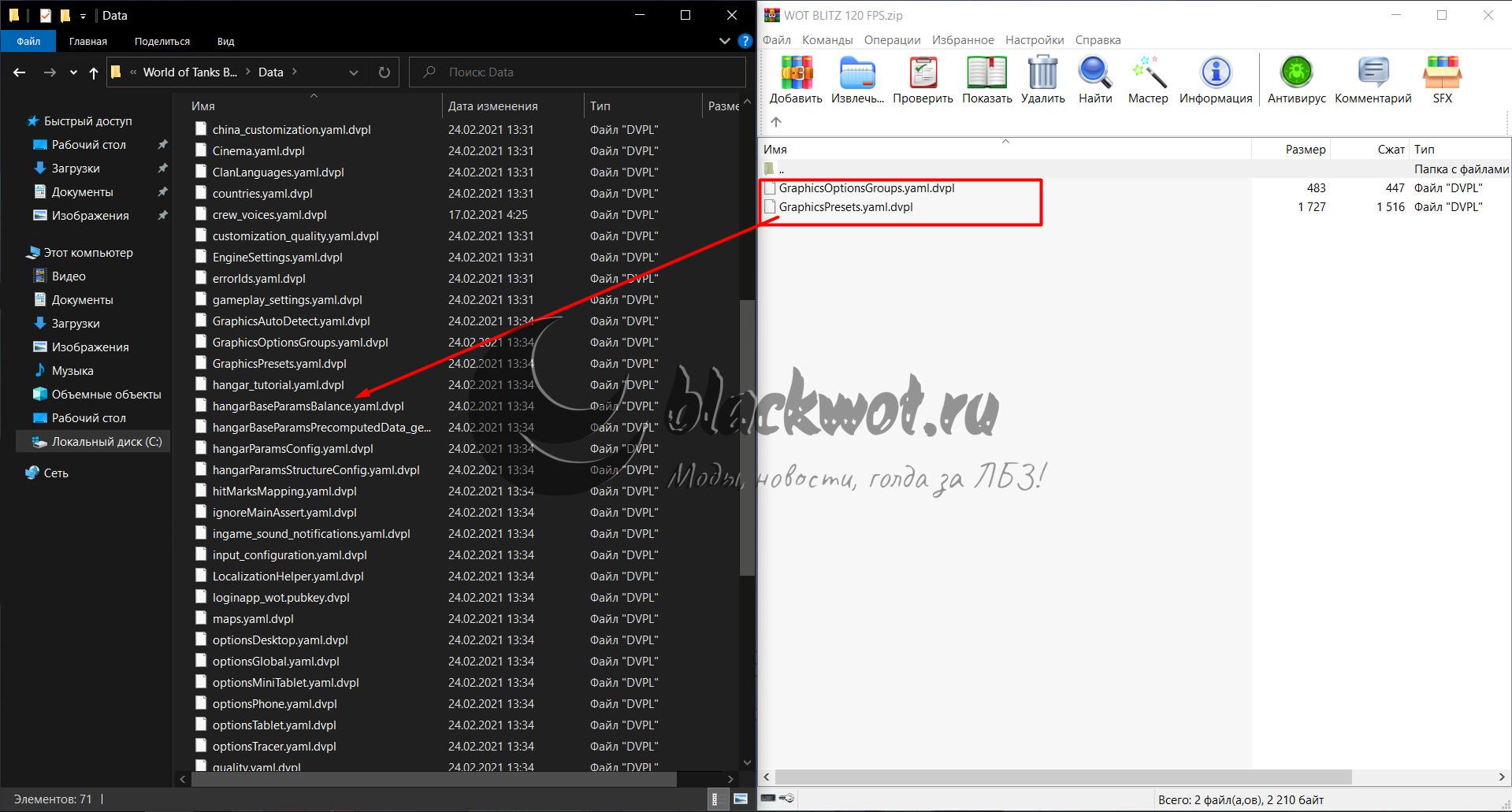Go up one level in archive
This screenshot has width=1512, height=812.
coord(776,122)
